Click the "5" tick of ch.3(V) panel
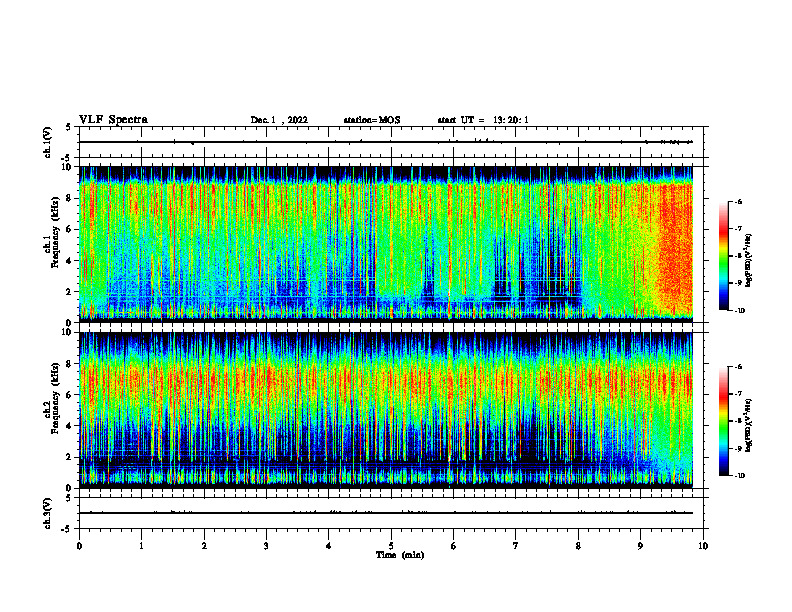 tap(70, 498)
